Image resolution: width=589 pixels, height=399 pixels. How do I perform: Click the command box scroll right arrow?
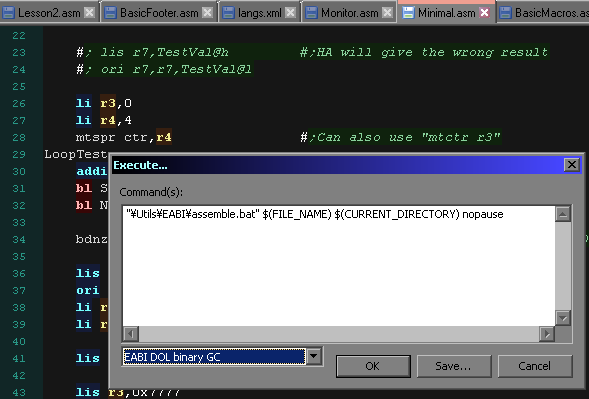[547, 334]
